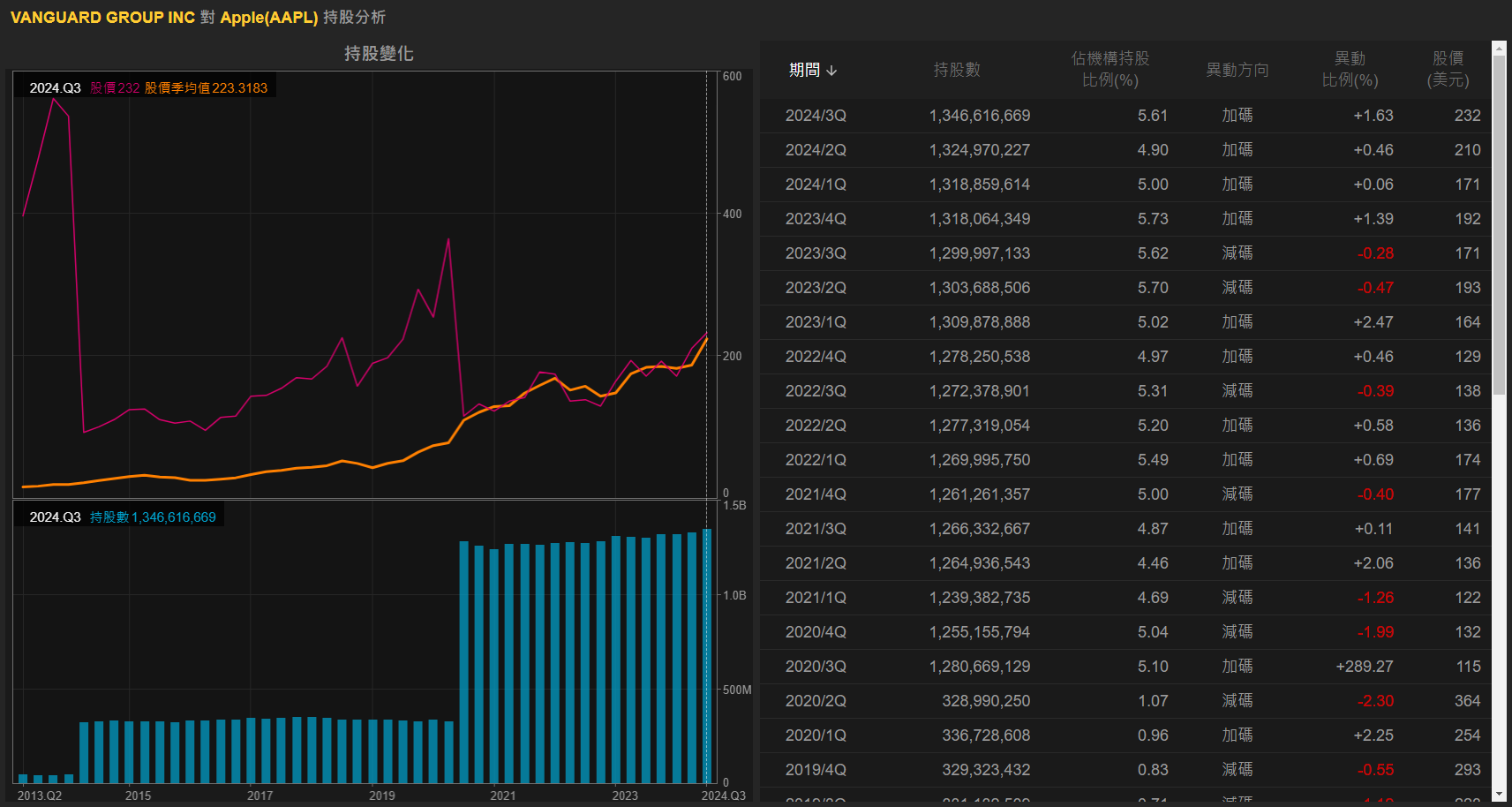The image size is (1512, 807).
Task: Select the 2022/3Q period cell
Action: pyautogui.click(x=816, y=391)
